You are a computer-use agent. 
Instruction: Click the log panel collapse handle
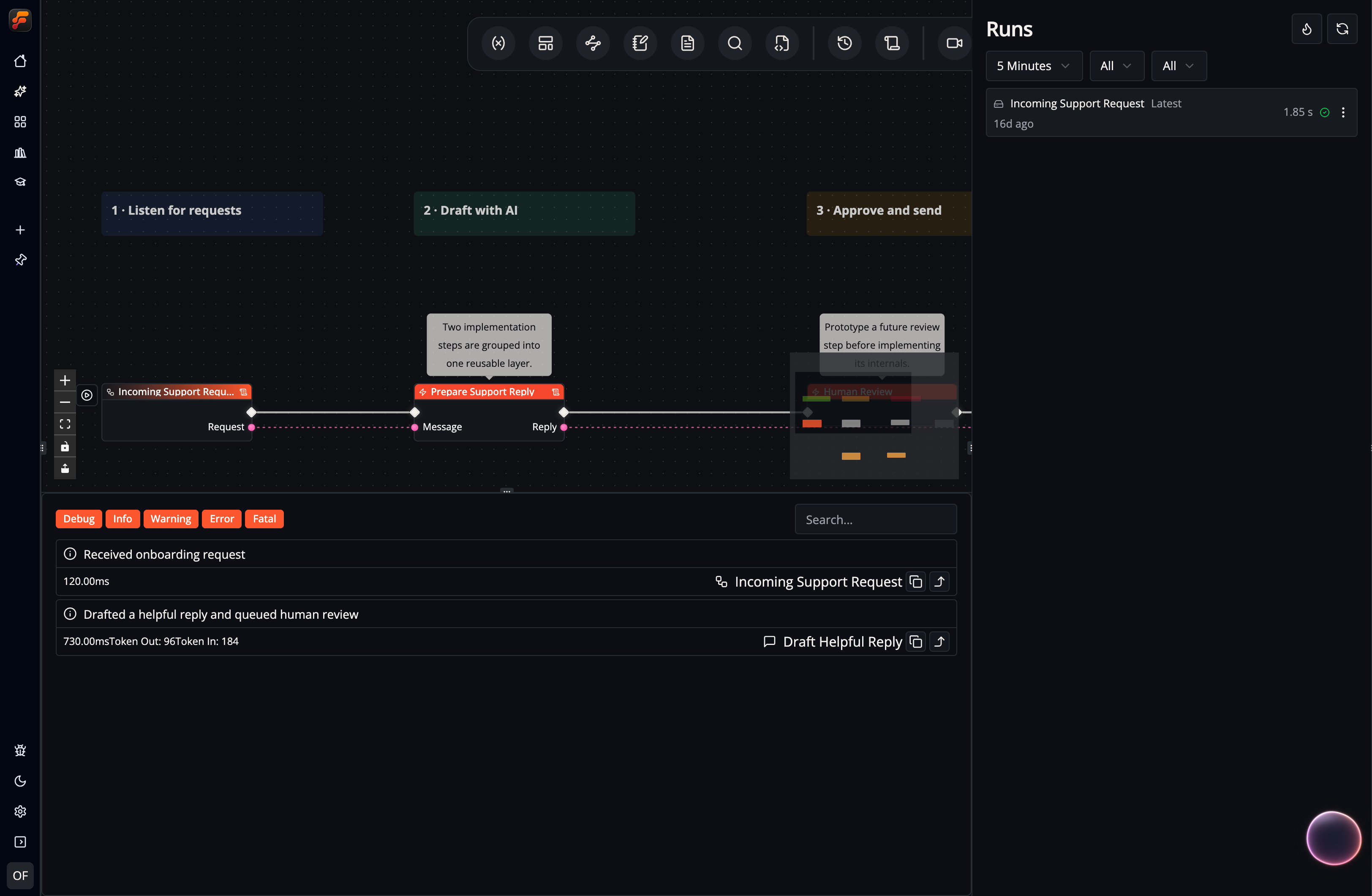pyautogui.click(x=506, y=491)
